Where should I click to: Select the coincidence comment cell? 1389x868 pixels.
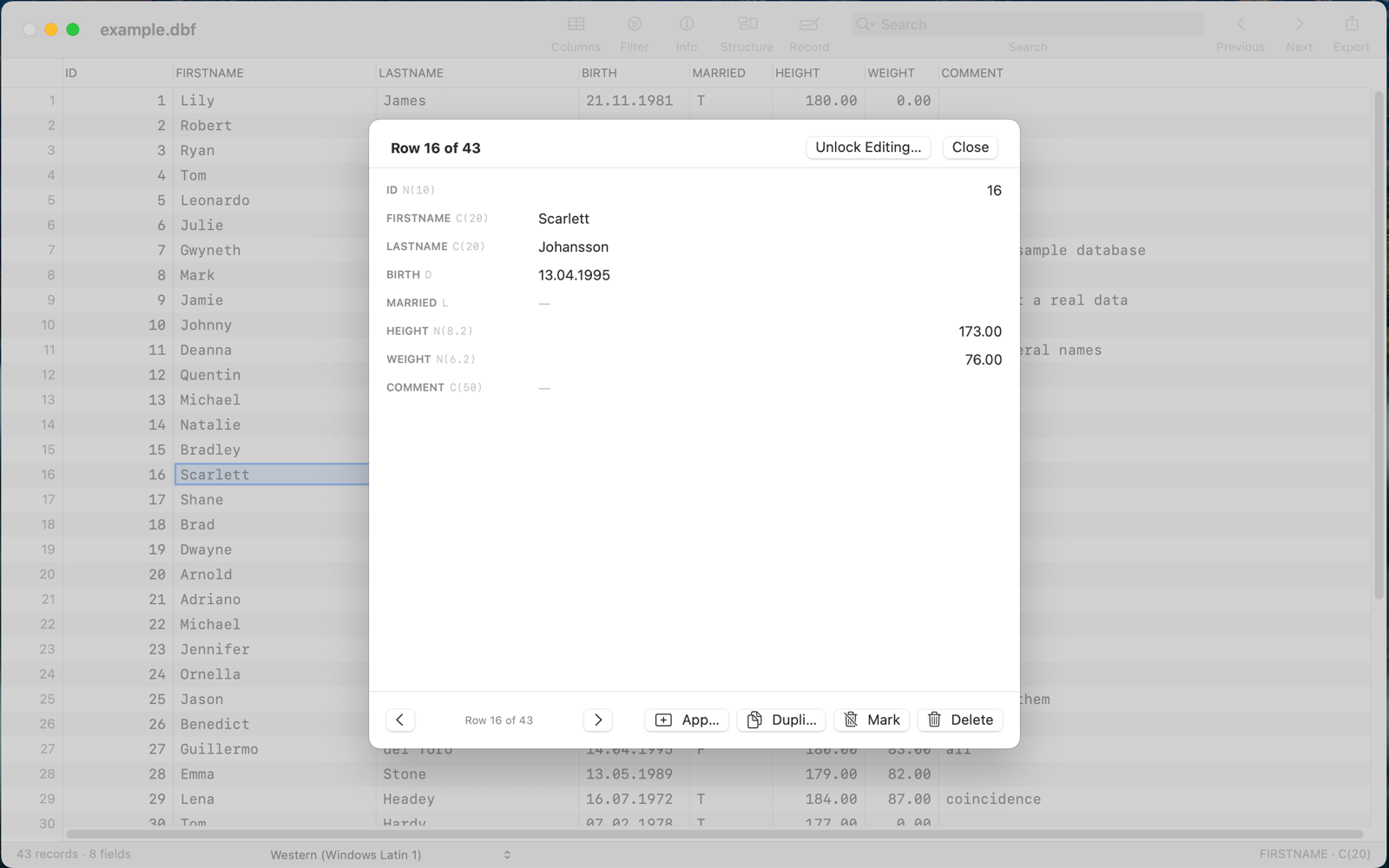[x=1155, y=799]
